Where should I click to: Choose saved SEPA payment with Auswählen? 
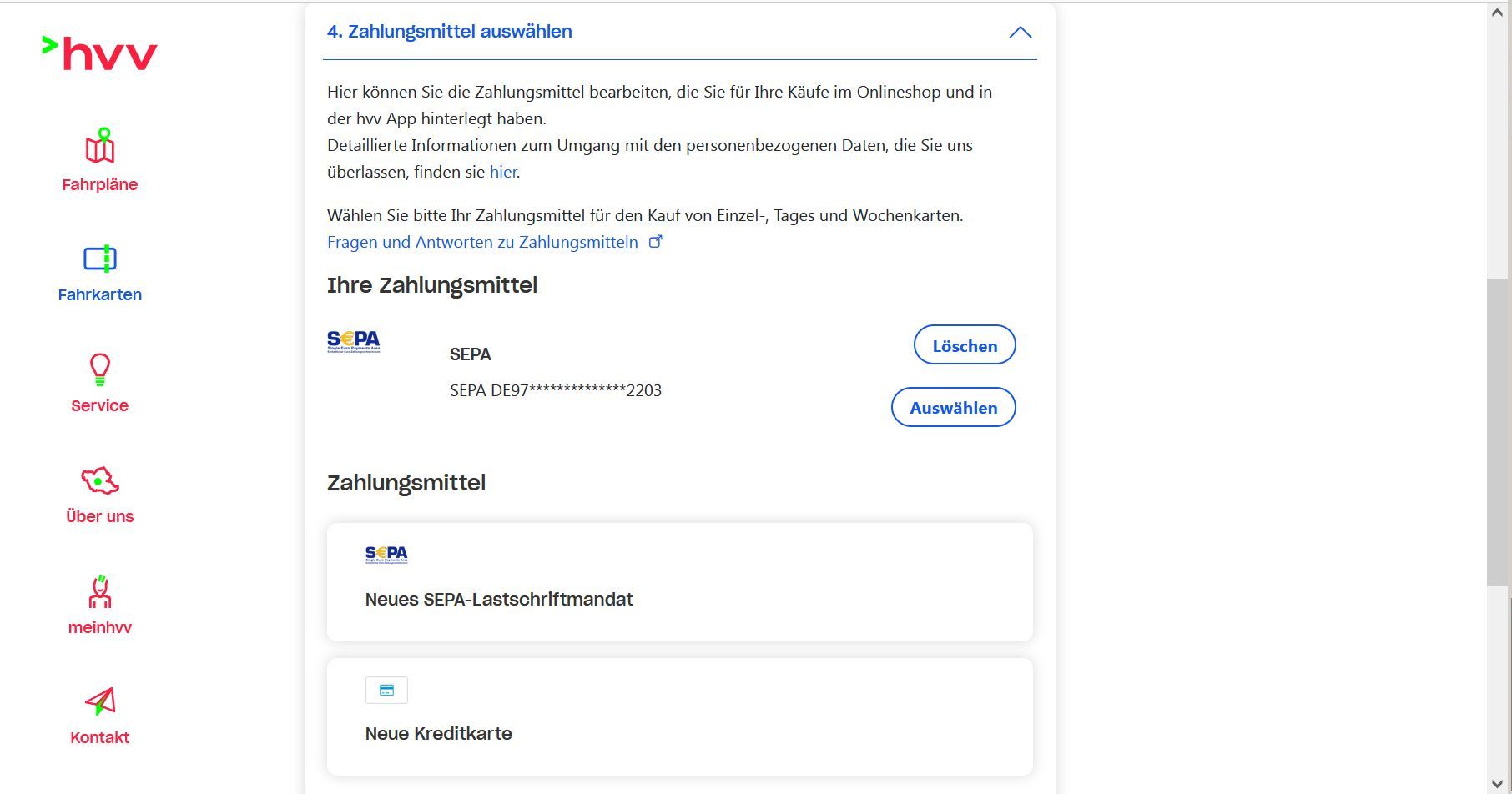coord(953,407)
